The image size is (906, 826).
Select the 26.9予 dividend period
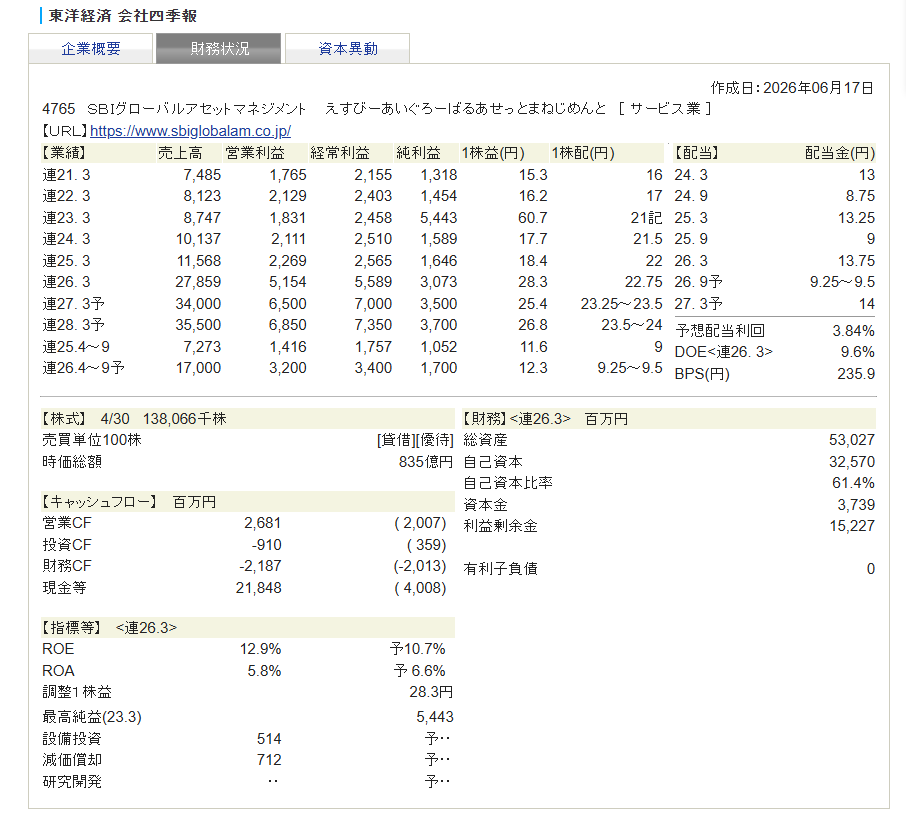tap(699, 282)
